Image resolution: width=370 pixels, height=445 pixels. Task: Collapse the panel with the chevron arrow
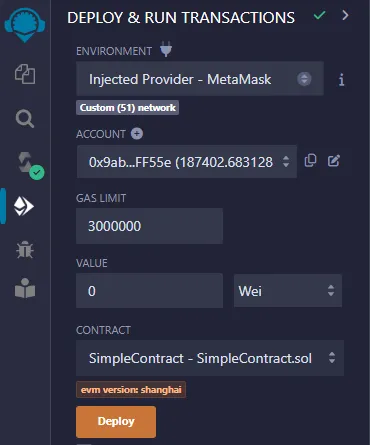coord(345,15)
